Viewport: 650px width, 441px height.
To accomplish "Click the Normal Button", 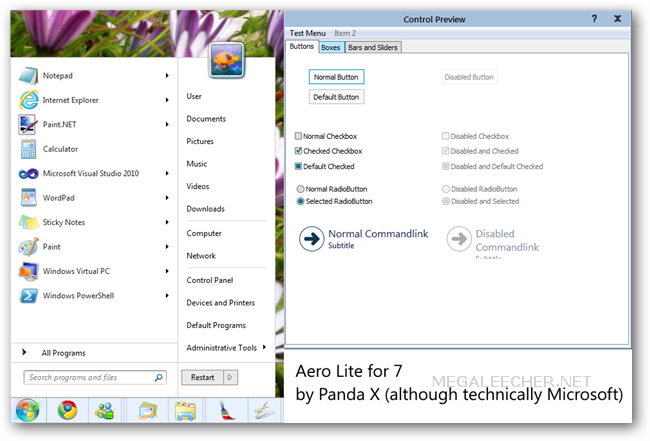I will tap(336, 77).
